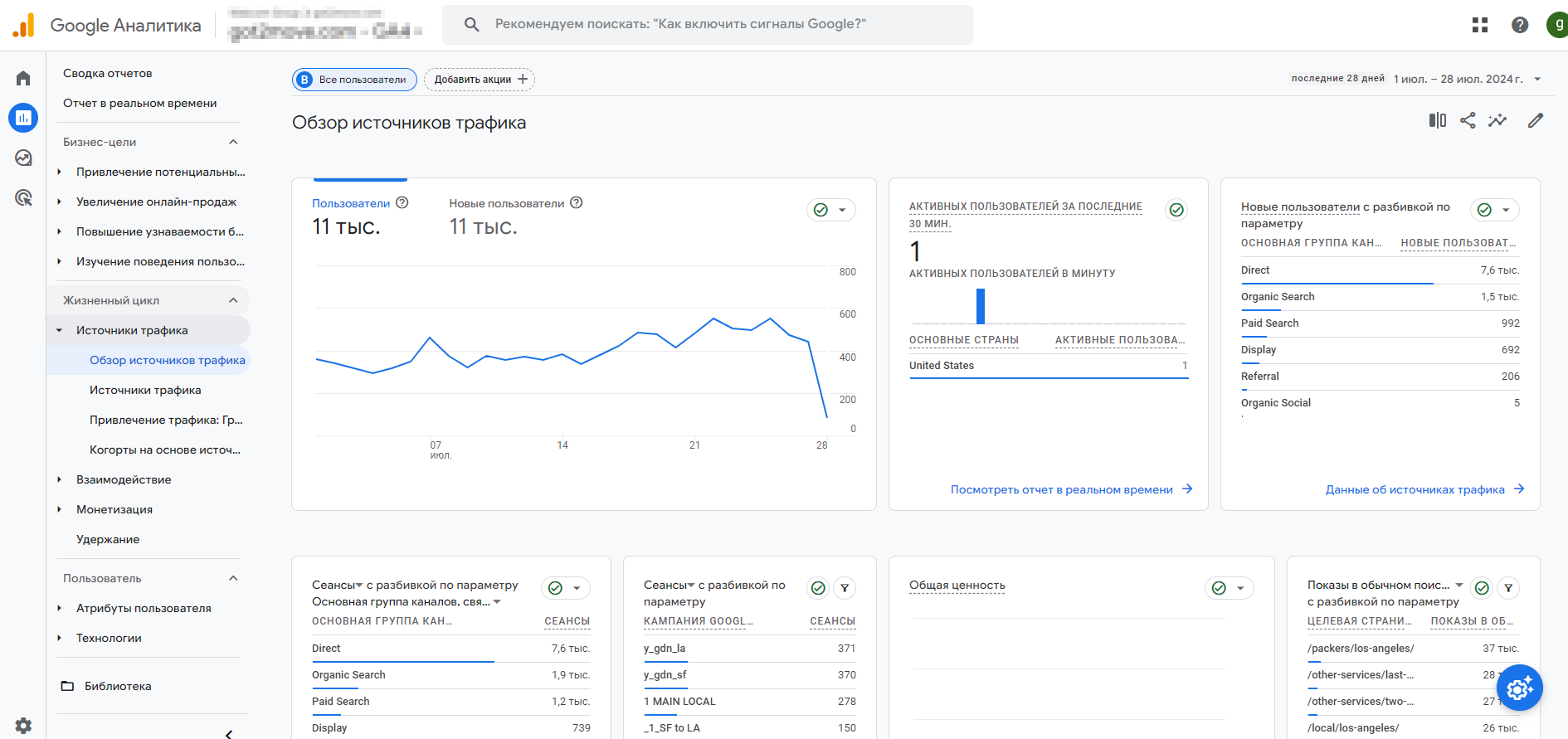Click the Share report icon

click(1468, 120)
